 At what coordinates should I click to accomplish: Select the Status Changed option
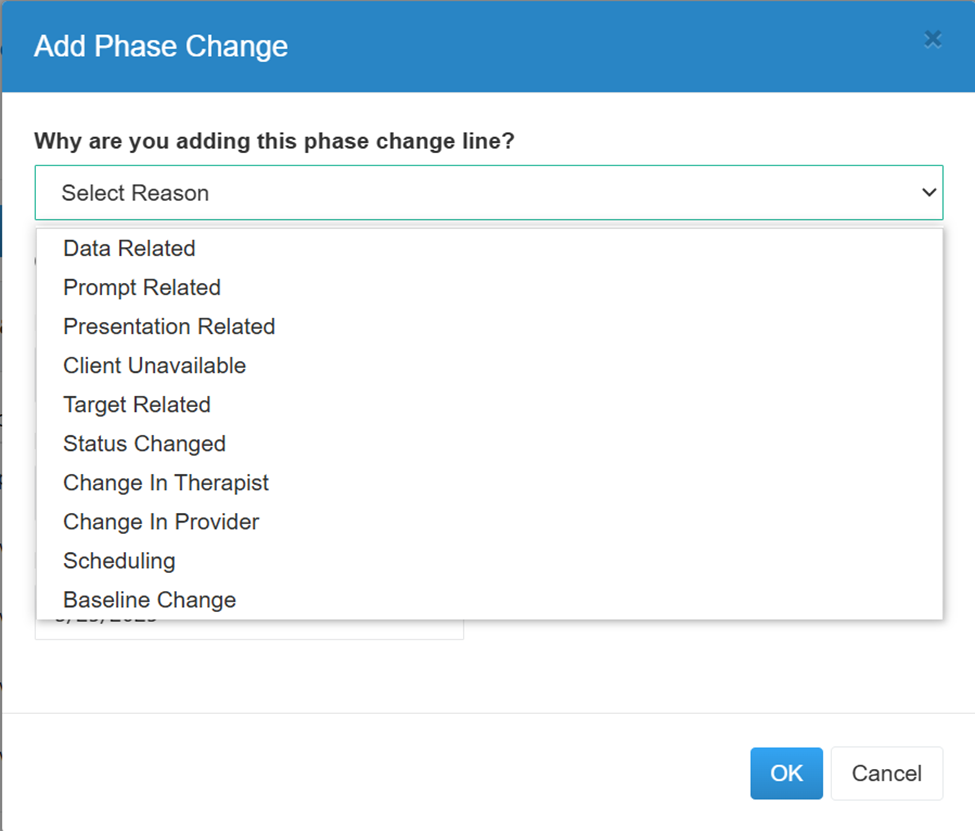(490, 444)
